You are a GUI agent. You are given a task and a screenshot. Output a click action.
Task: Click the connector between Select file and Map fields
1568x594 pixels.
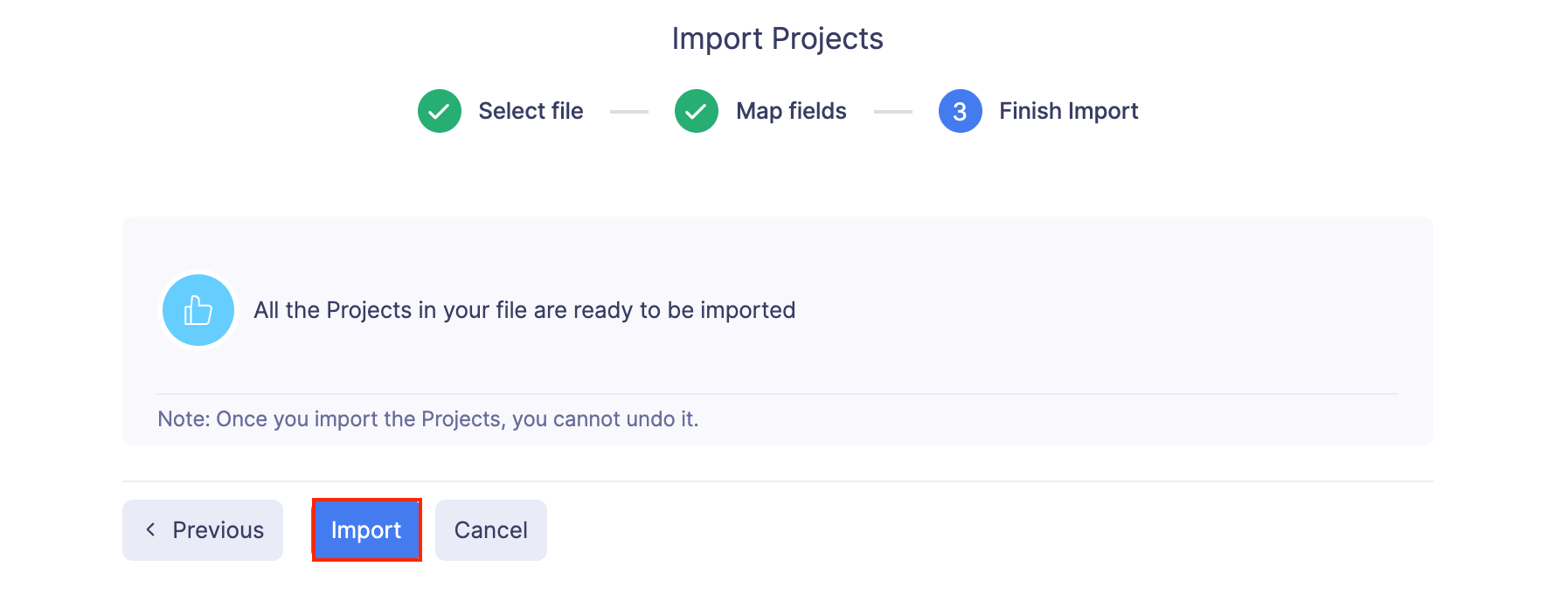(628, 111)
